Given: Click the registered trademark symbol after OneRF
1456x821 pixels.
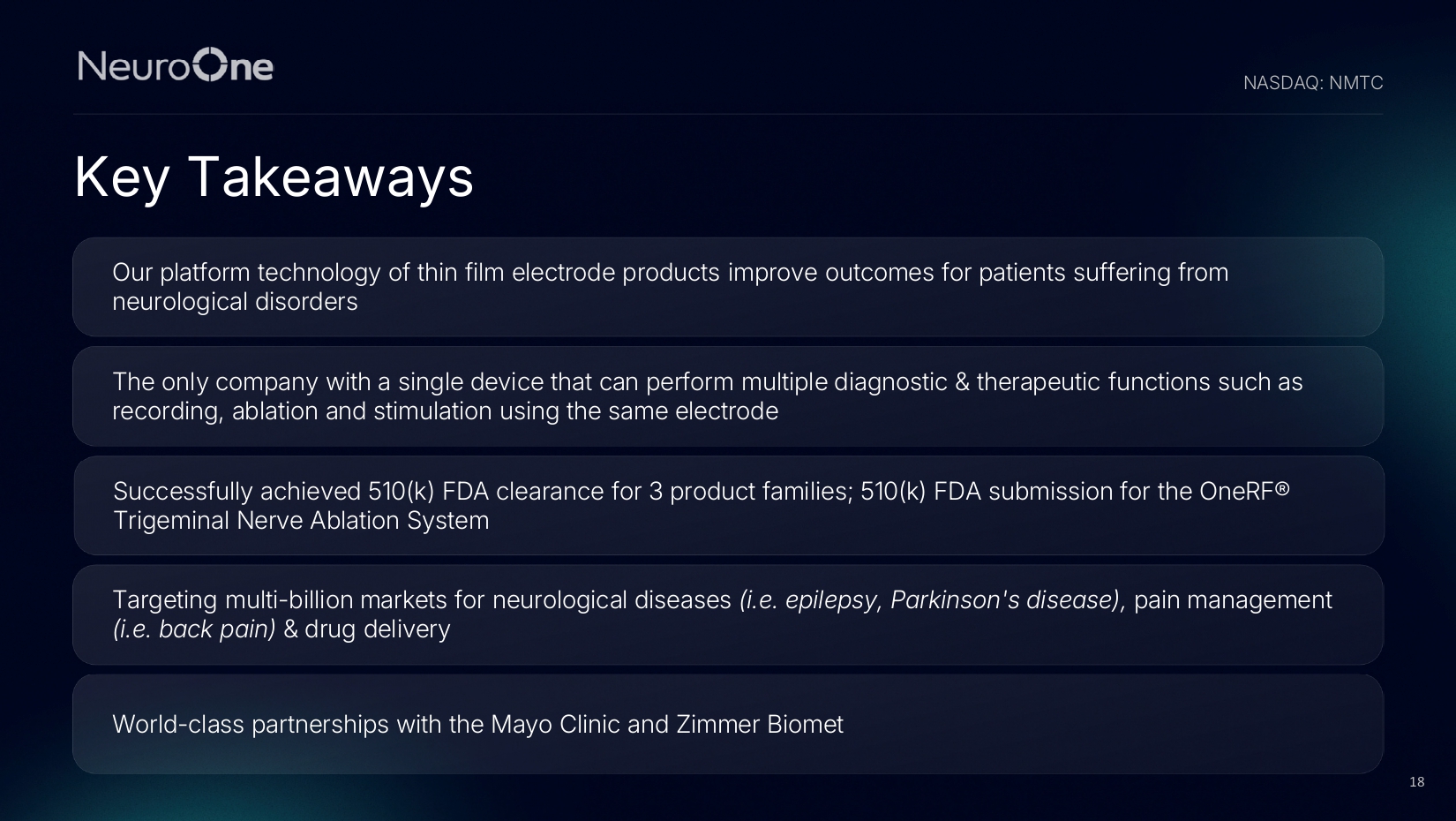Looking at the screenshot, I should click(x=1282, y=488).
